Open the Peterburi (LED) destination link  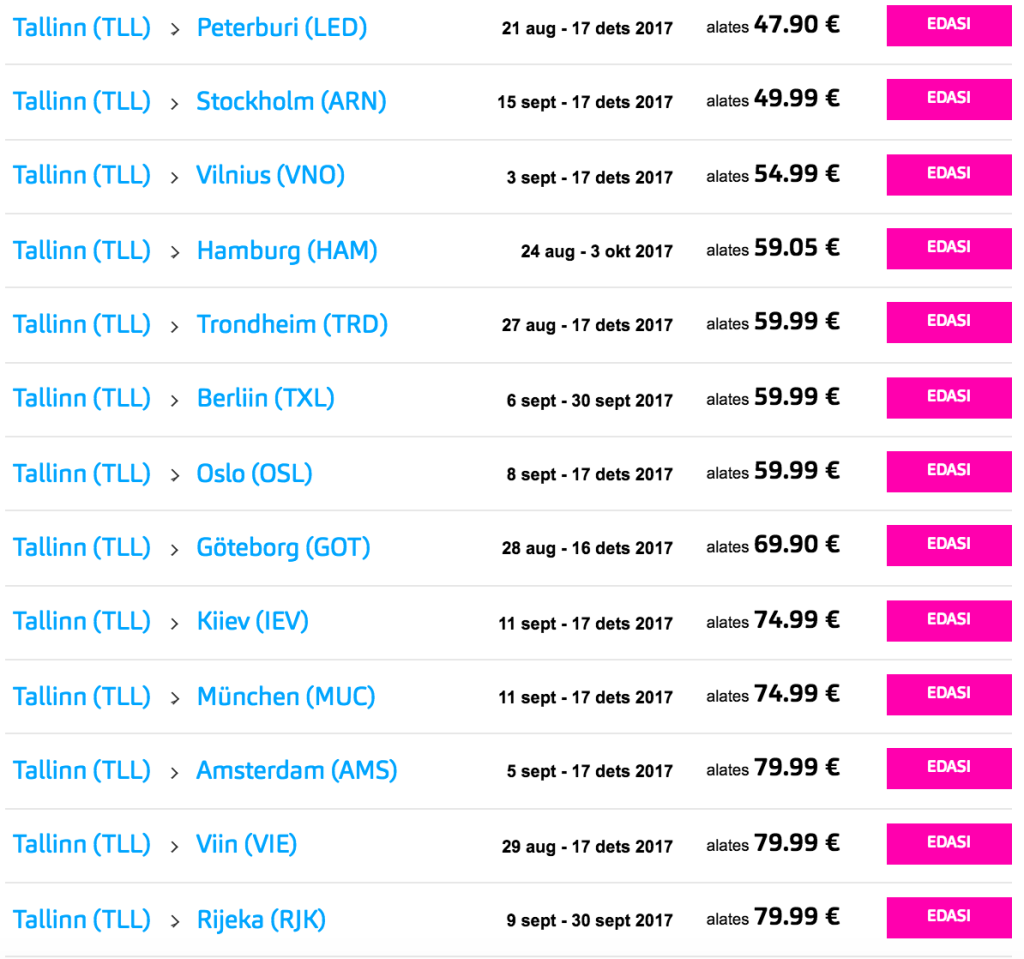[x=282, y=27]
